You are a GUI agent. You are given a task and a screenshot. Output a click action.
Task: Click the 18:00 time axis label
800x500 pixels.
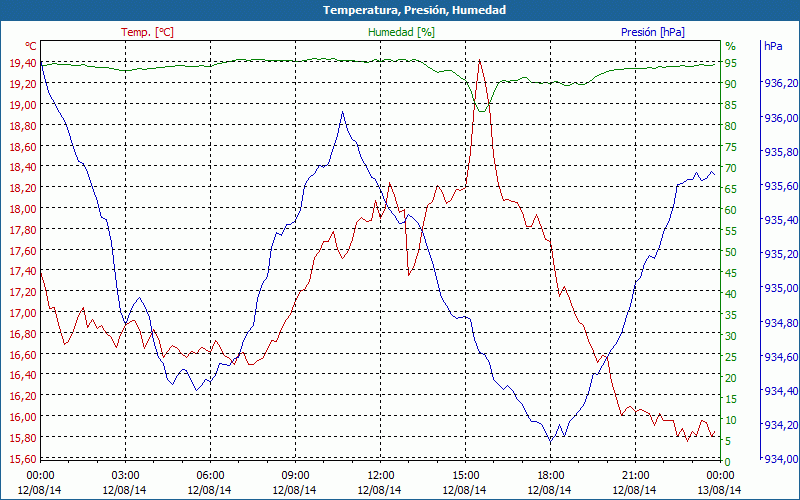pos(550,476)
